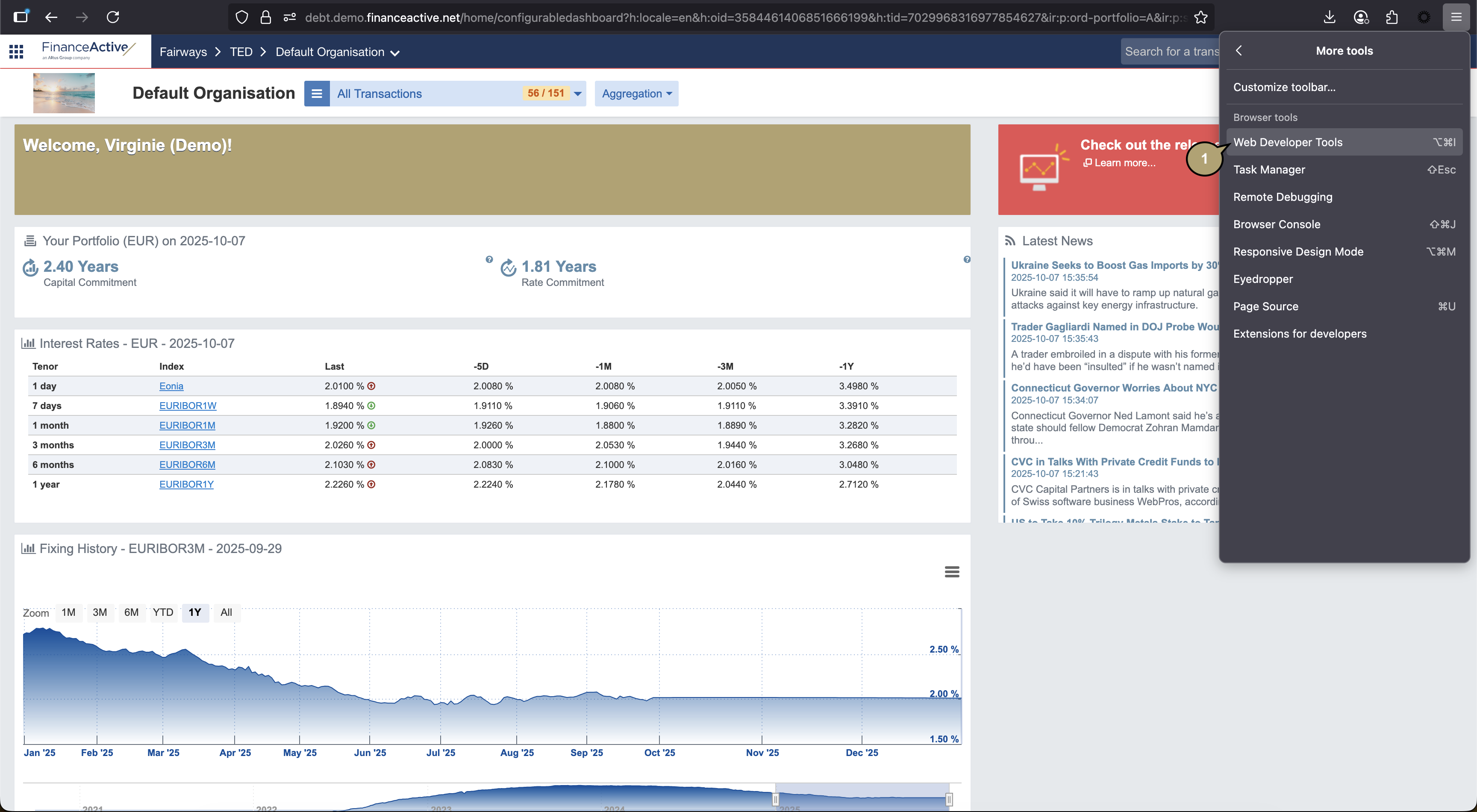Image resolution: width=1477 pixels, height=812 pixels.
Task: Go back from More tools submenu
Action: pos(1239,50)
